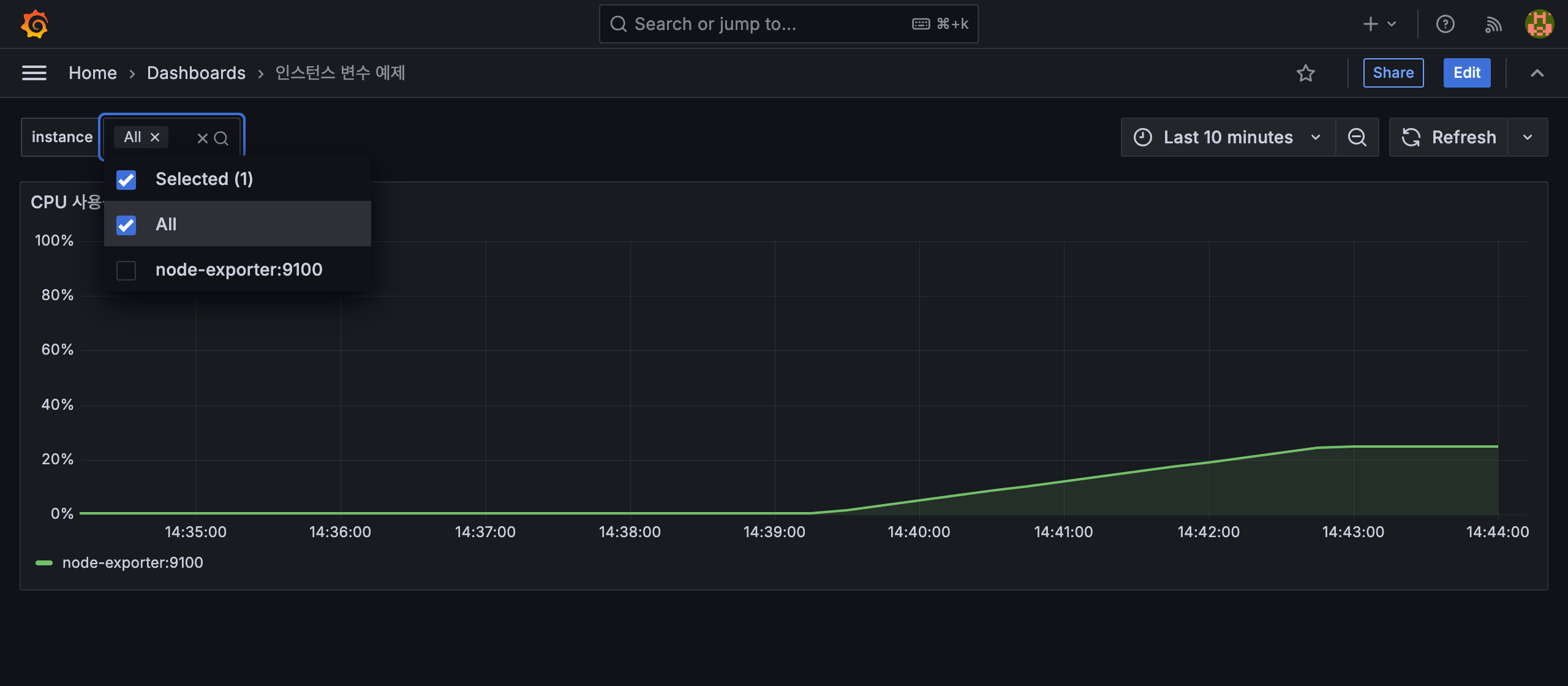Expand the plus new item menu
The image size is (1568, 686).
point(1379,24)
